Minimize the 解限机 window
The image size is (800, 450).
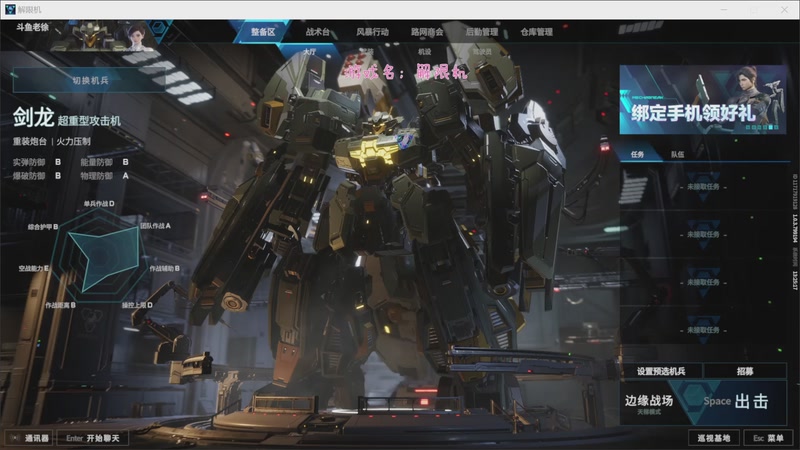pos(724,9)
